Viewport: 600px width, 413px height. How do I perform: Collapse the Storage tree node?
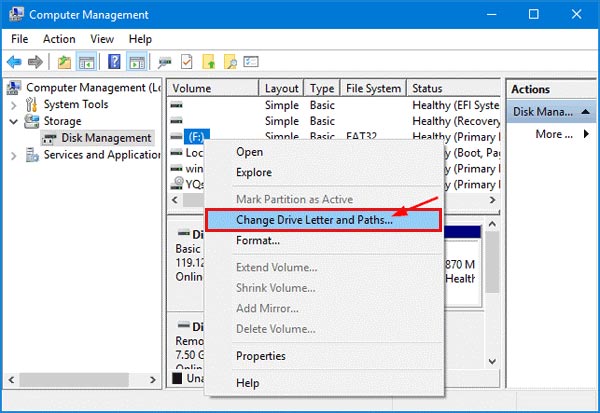point(13,121)
